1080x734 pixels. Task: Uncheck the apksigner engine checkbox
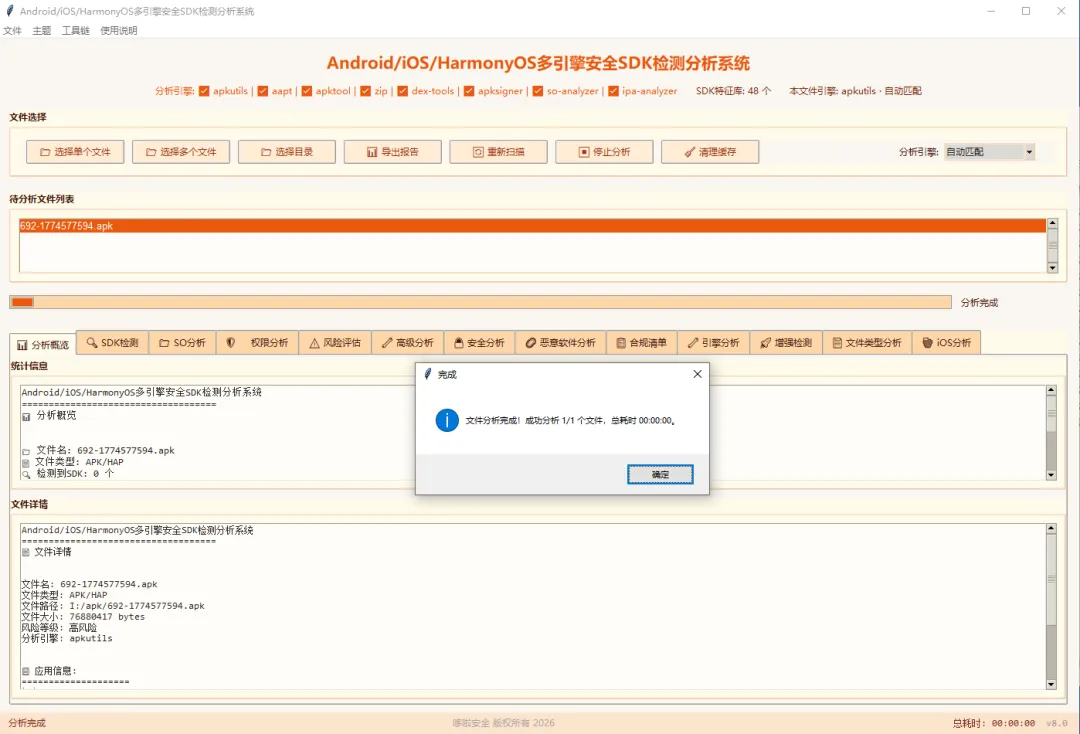click(x=469, y=91)
